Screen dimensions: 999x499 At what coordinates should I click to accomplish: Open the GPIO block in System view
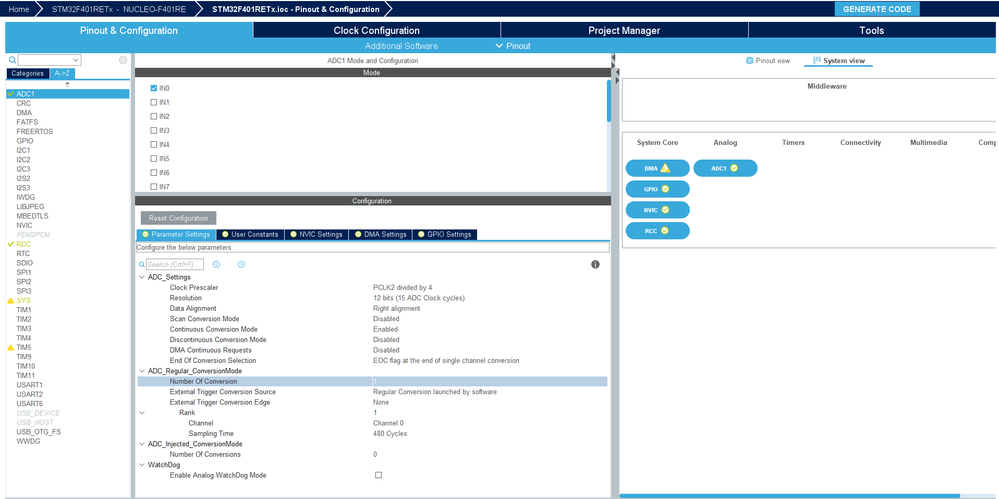658,189
